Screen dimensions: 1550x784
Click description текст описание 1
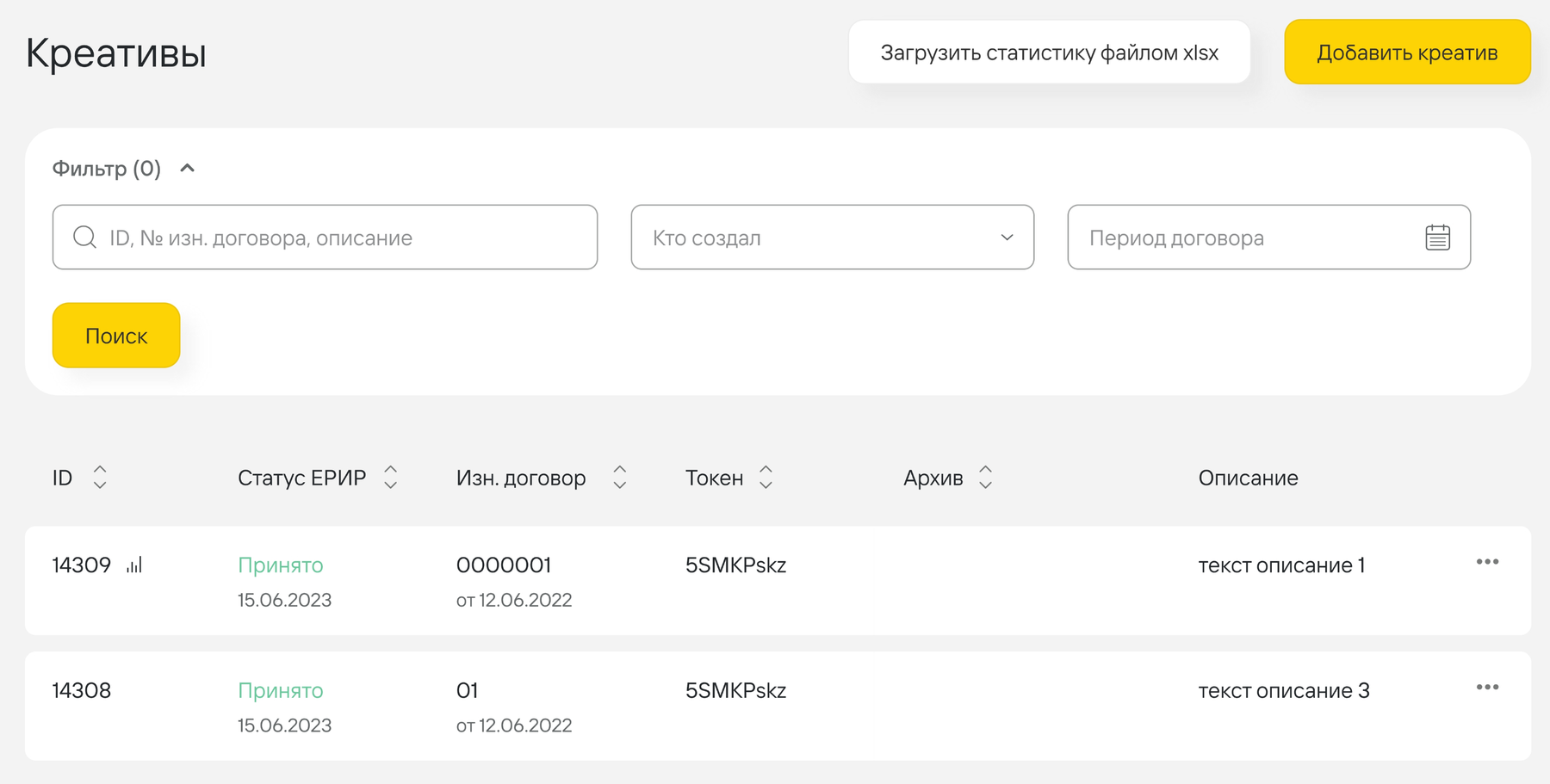pyautogui.click(x=1281, y=565)
